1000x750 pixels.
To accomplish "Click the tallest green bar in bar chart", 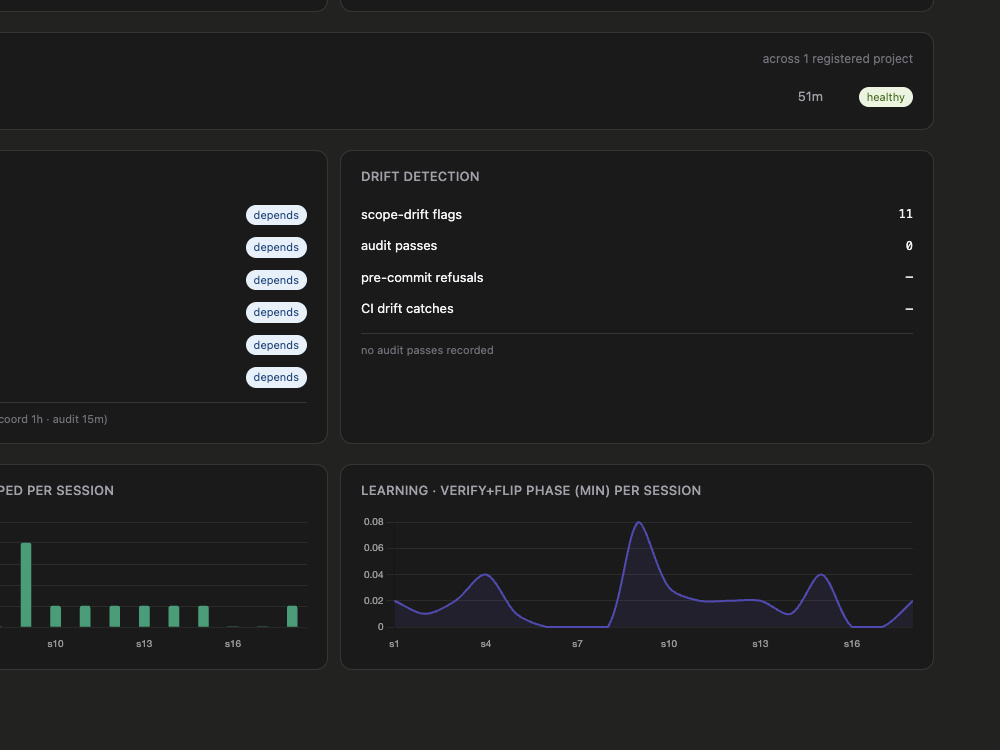I will [x=26, y=585].
